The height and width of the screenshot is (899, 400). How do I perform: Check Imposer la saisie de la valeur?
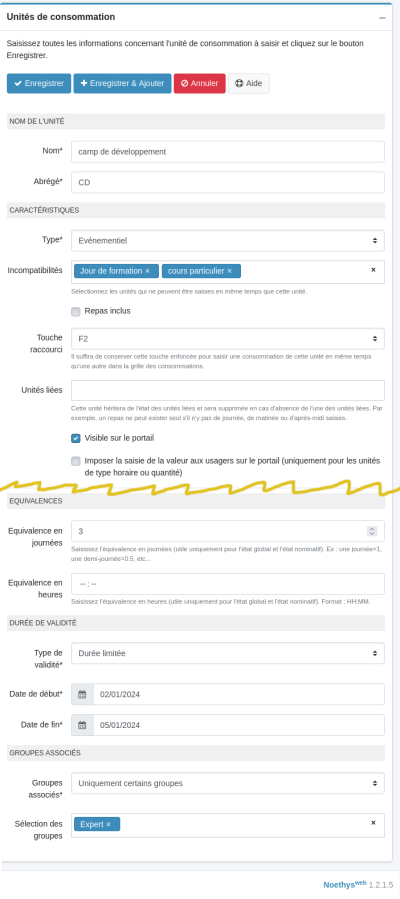click(x=76, y=461)
